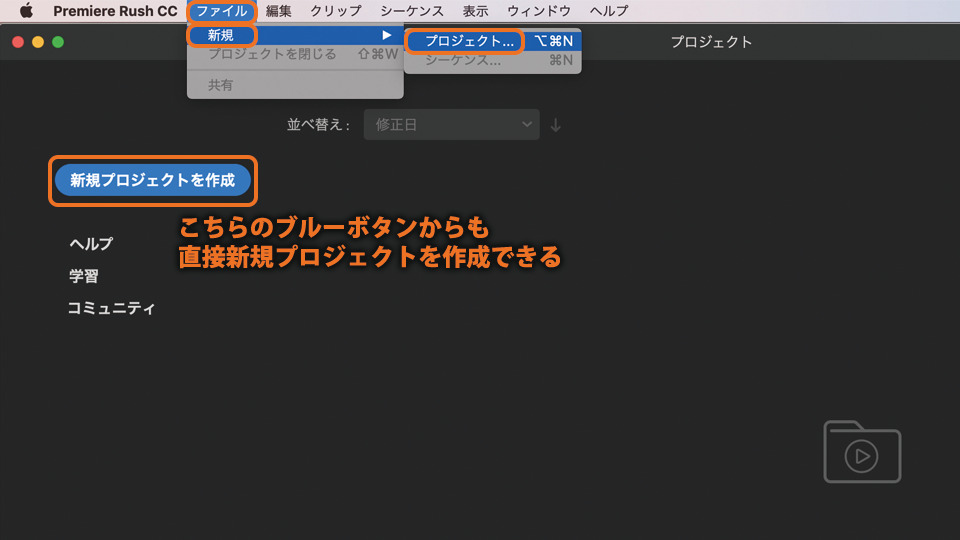Open the コミュニティ link
The image size is (960, 540).
(x=111, y=308)
